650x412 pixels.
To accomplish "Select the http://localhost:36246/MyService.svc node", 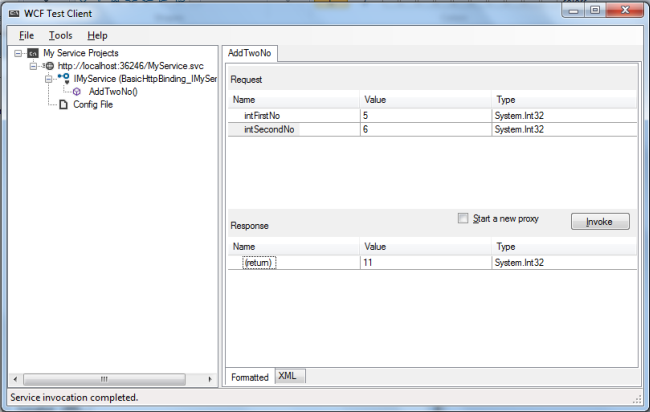I will (131, 66).
